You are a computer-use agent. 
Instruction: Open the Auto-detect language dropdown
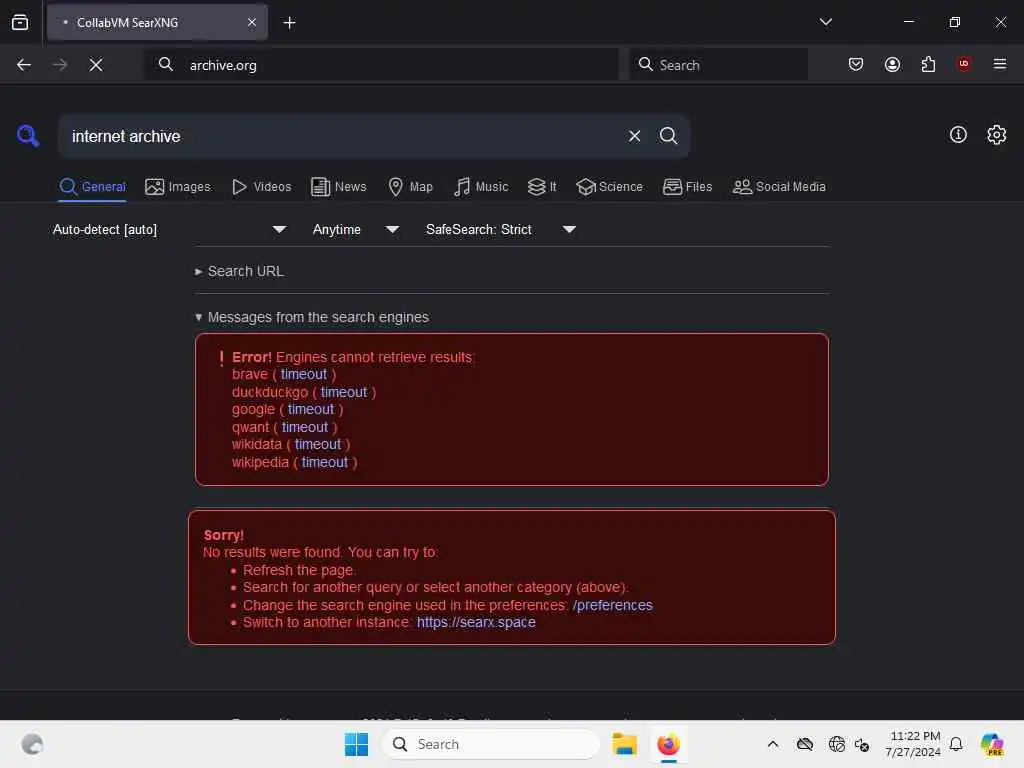coord(169,229)
